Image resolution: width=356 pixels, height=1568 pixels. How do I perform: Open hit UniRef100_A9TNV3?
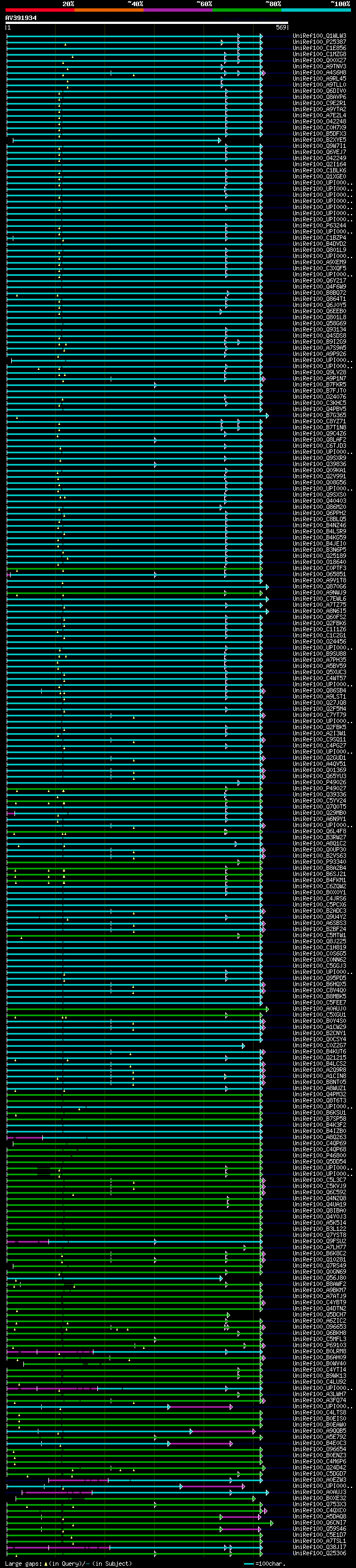point(319,66)
